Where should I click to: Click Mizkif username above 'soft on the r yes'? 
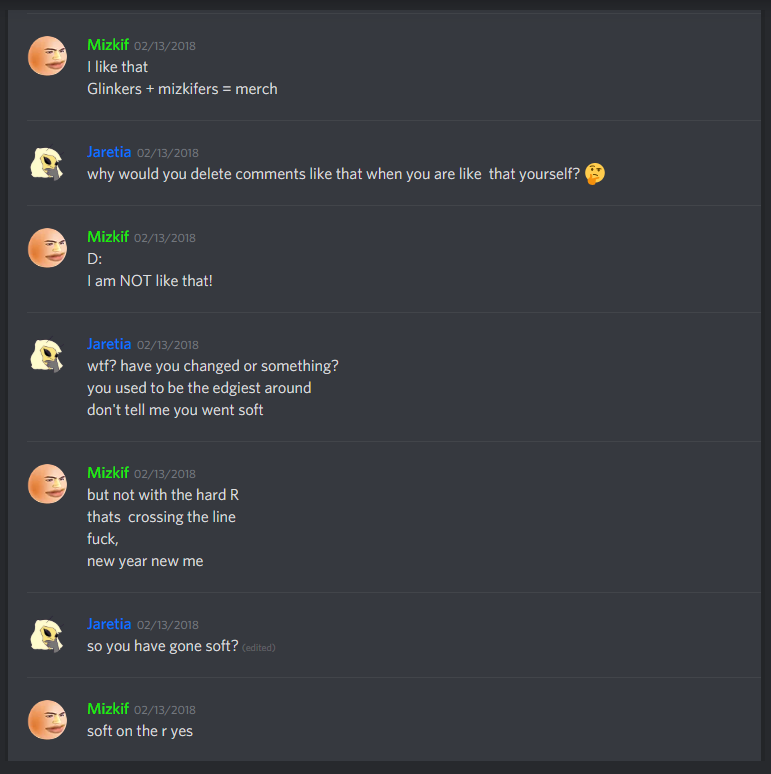click(x=108, y=709)
